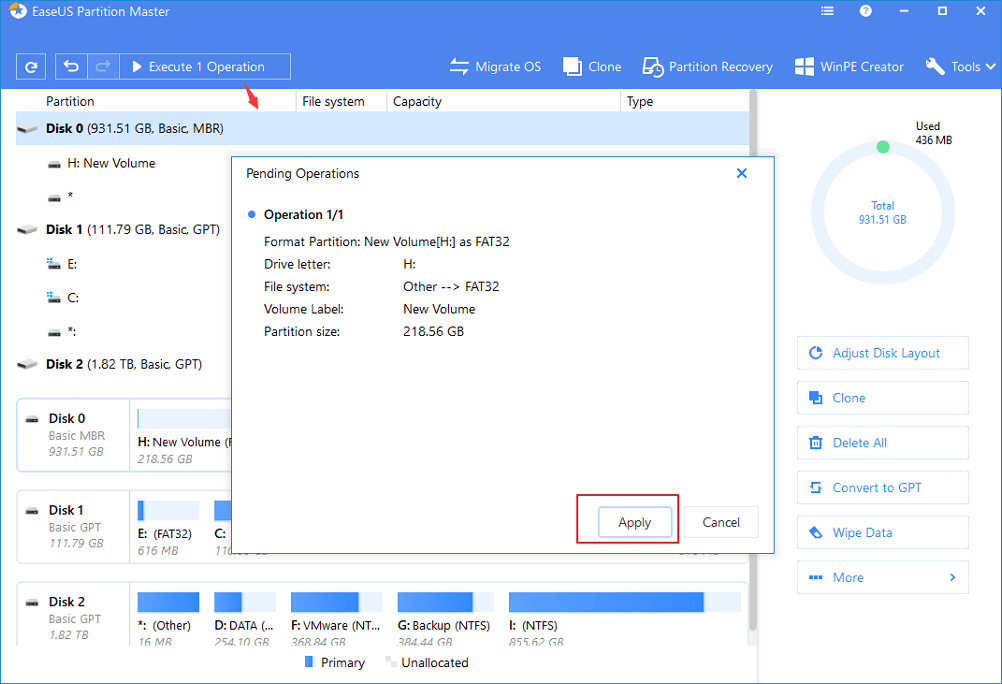
Task: Open the Clone tool in toolbar
Action: pyautogui.click(x=592, y=66)
